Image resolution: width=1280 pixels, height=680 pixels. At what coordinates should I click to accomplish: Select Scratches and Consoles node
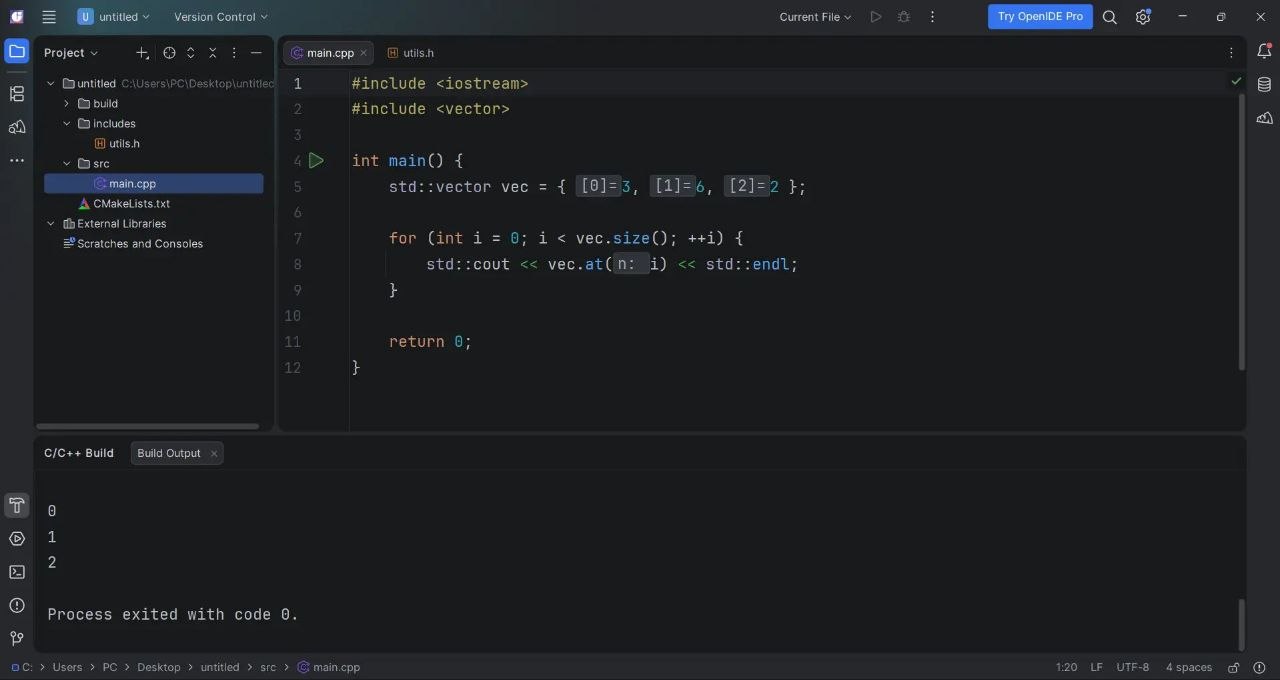(140, 244)
